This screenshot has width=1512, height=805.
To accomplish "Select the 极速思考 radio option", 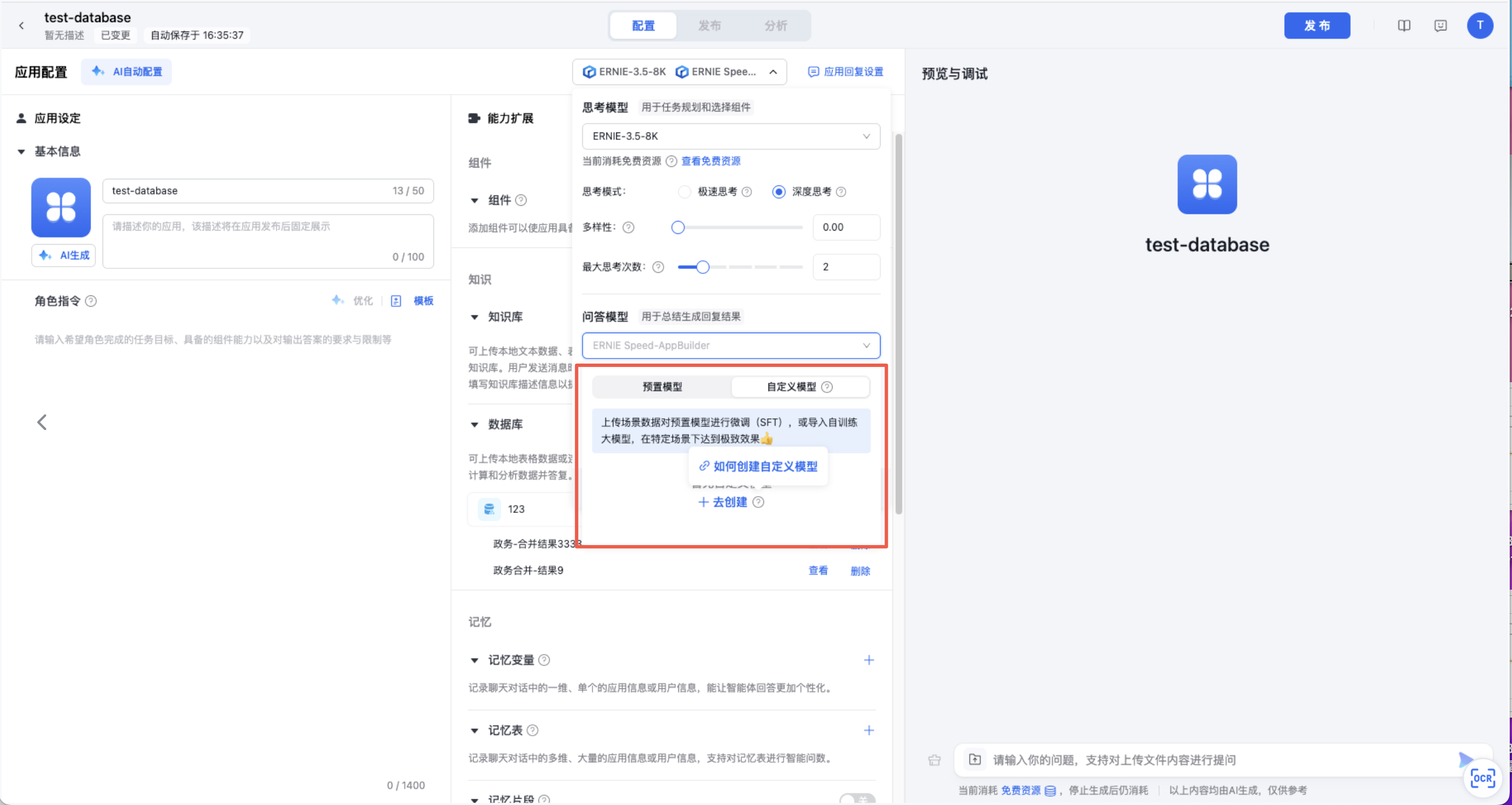I will click(684, 192).
